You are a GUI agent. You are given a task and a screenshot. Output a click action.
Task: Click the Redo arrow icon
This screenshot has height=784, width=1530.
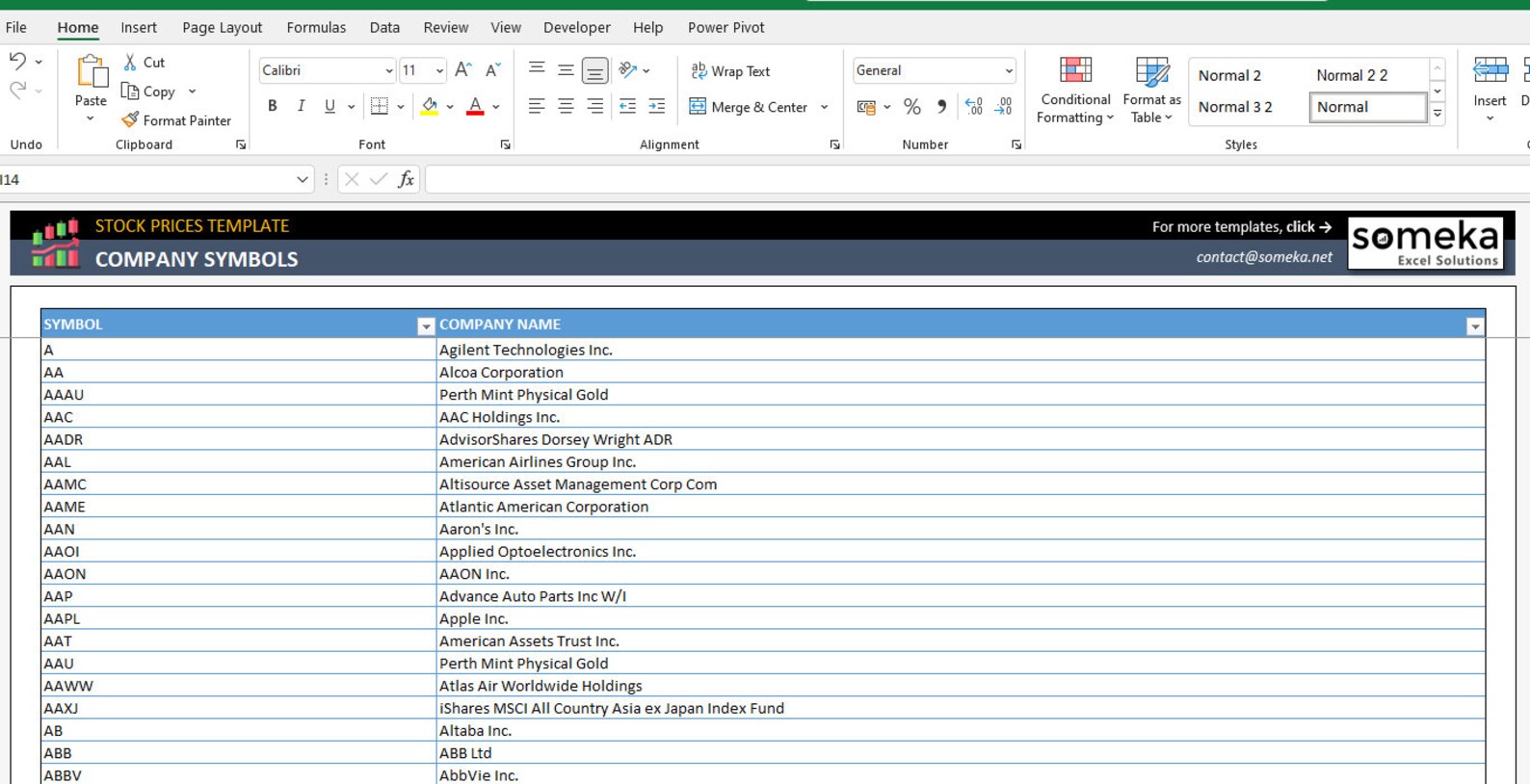coord(17,91)
